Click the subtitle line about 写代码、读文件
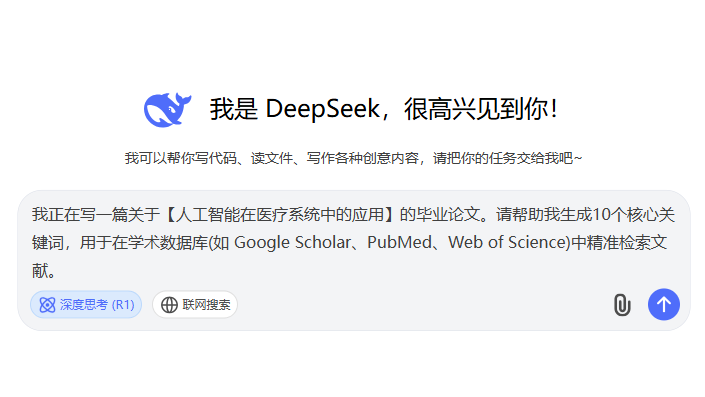The height and width of the screenshot is (397, 705). tap(353, 158)
